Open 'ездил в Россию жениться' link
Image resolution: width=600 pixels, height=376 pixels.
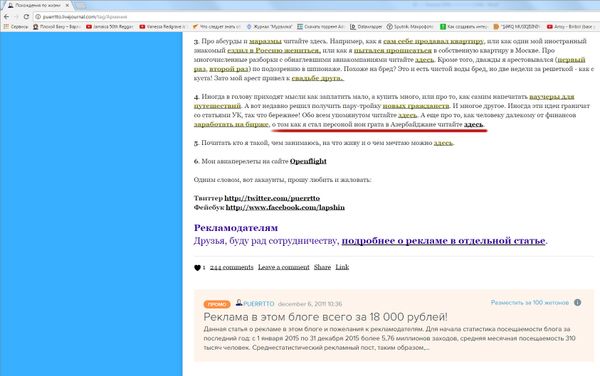274,50
